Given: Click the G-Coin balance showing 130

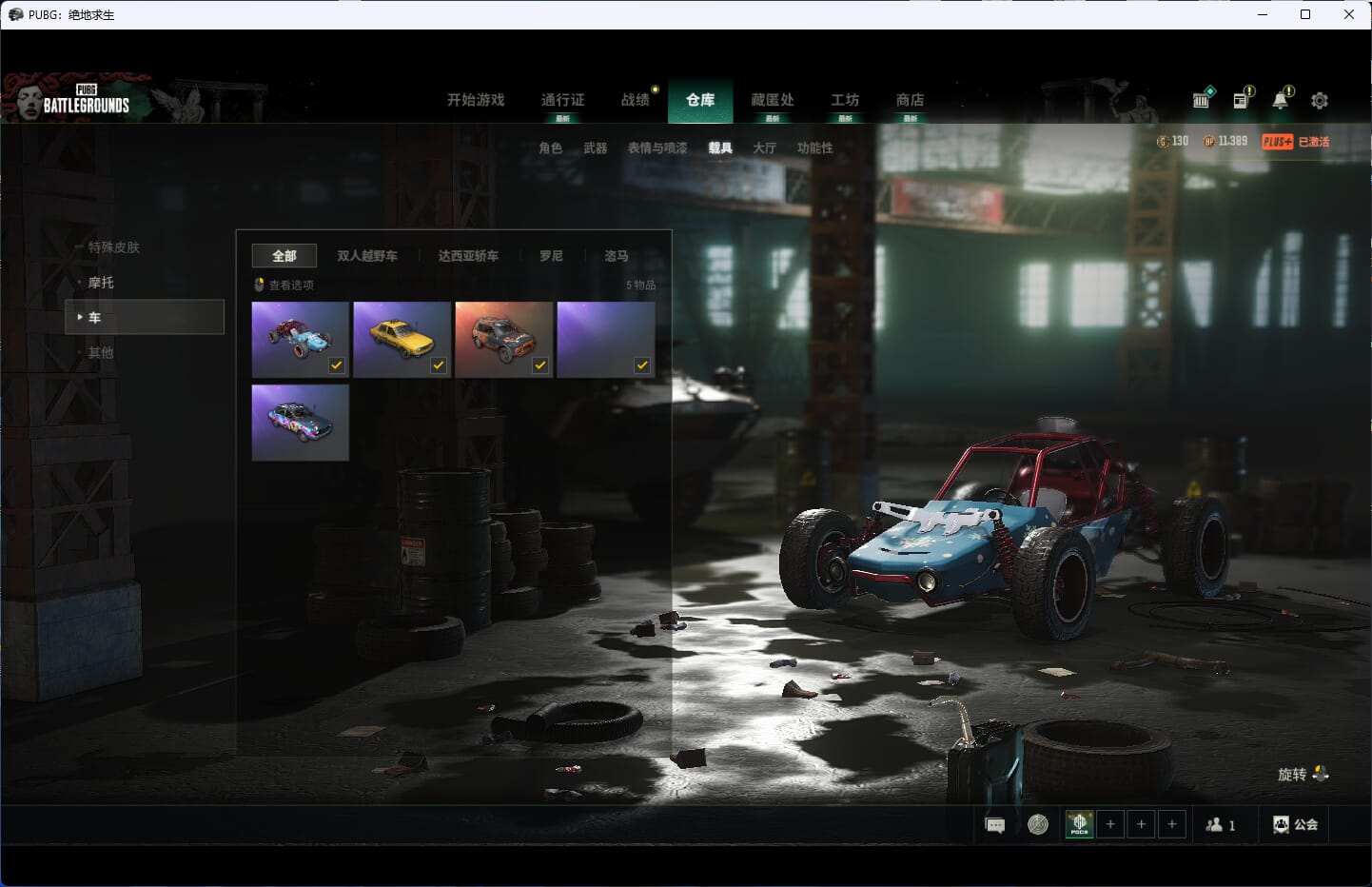Looking at the screenshot, I should [x=1172, y=141].
